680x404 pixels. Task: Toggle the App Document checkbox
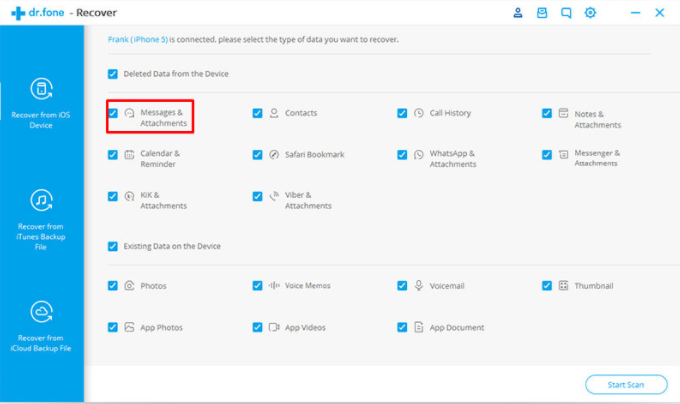[x=402, y=327]
